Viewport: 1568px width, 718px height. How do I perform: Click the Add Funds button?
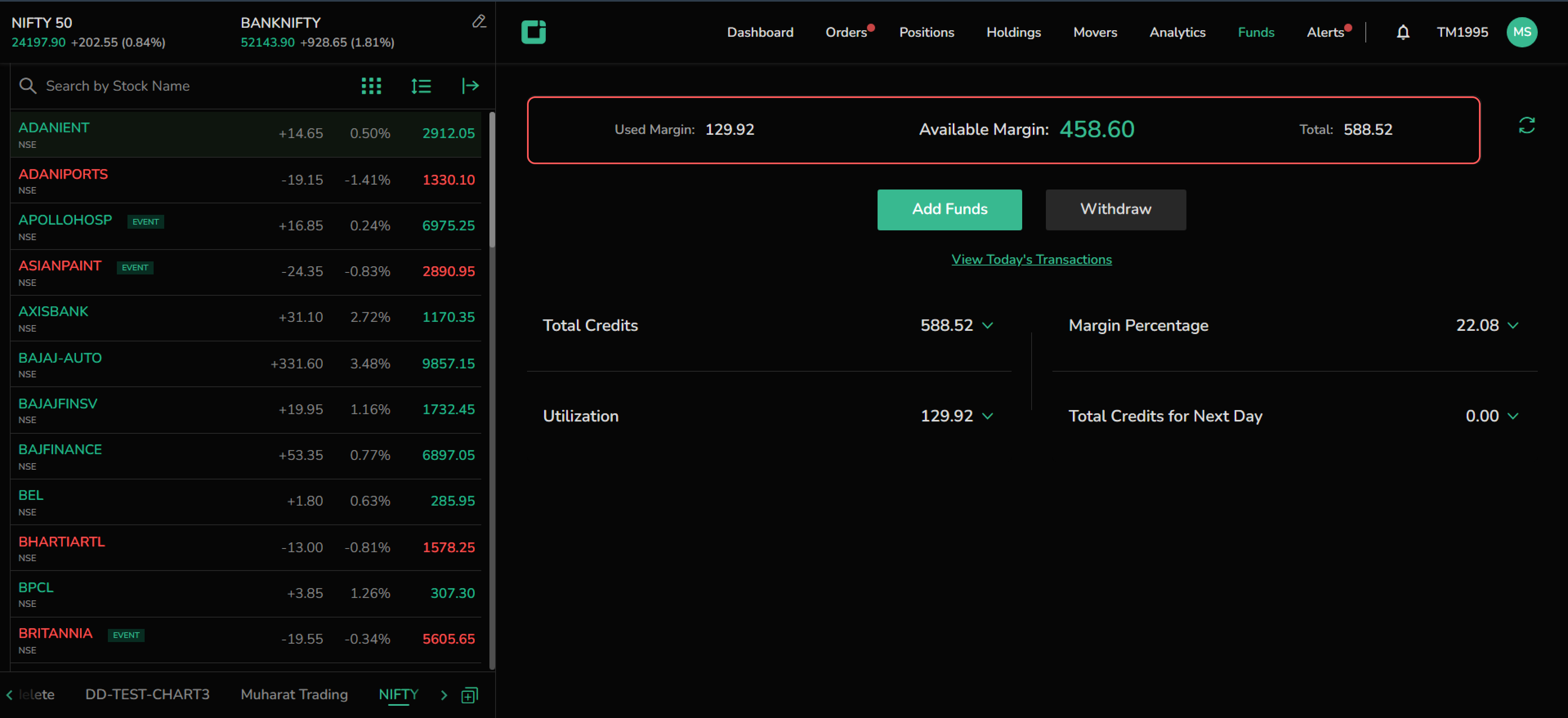(x=949, y=210)
